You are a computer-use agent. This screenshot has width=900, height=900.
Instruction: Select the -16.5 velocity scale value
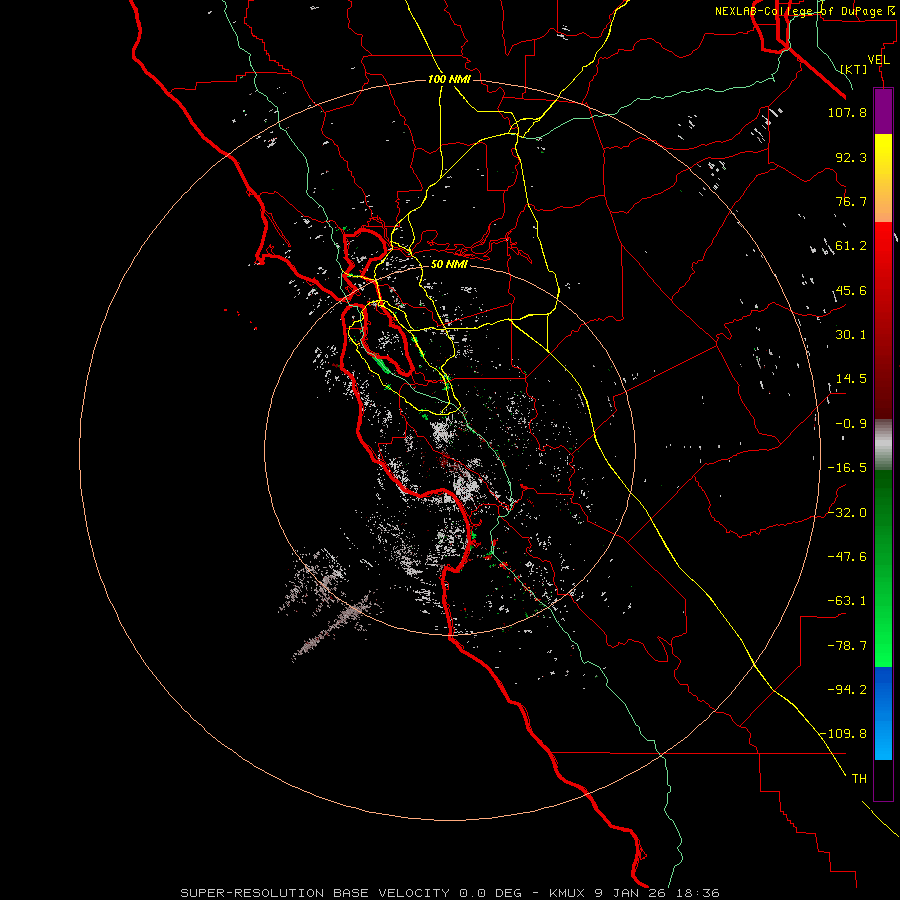(x=847, y=468)
